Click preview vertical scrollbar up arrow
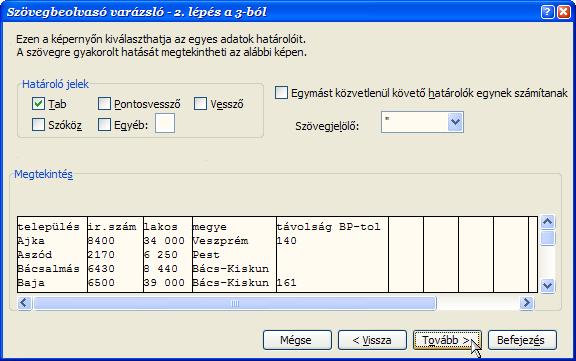This screenshot has width=576, height=361. coord(547,222)
